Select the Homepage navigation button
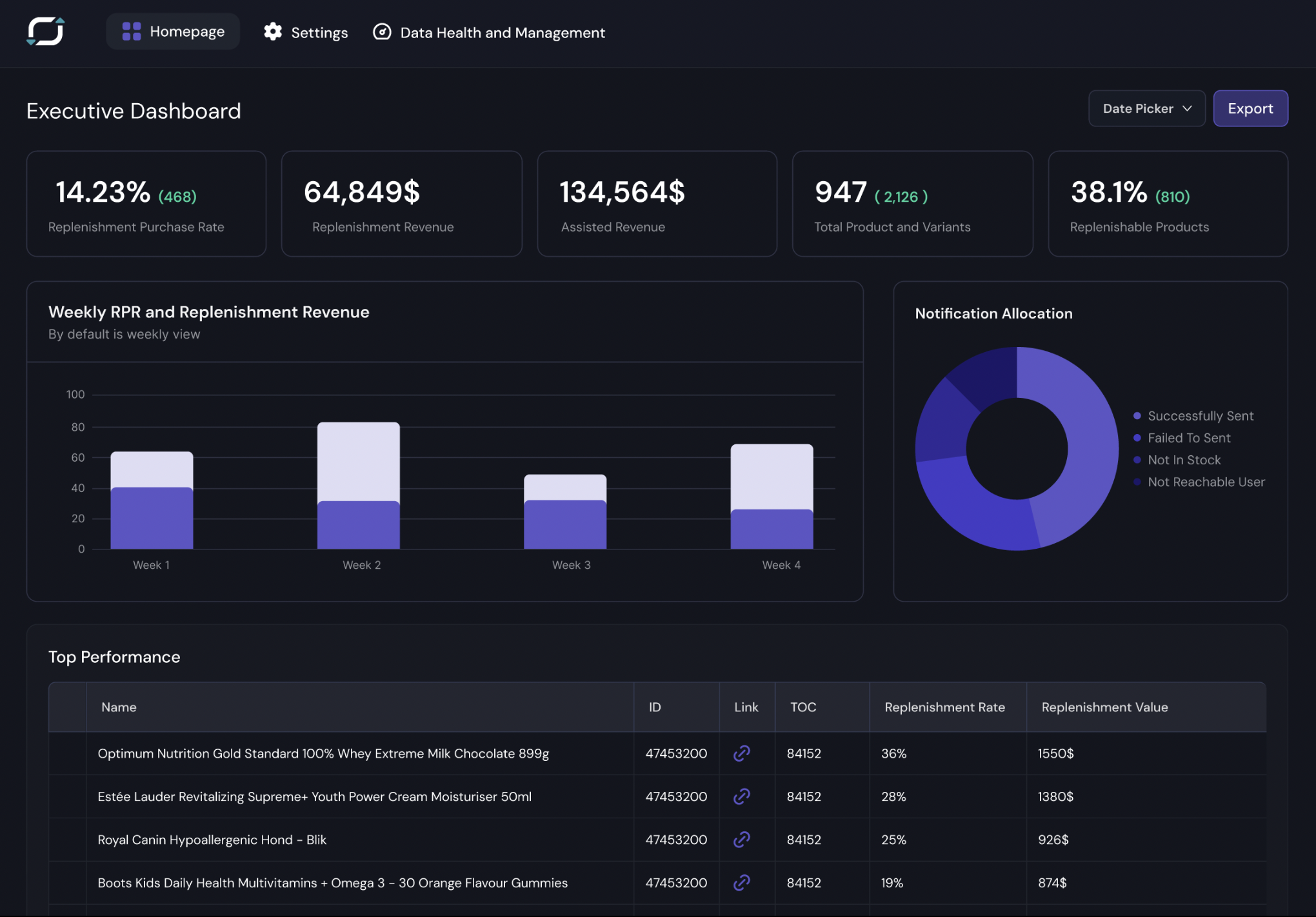 [173, 32]
